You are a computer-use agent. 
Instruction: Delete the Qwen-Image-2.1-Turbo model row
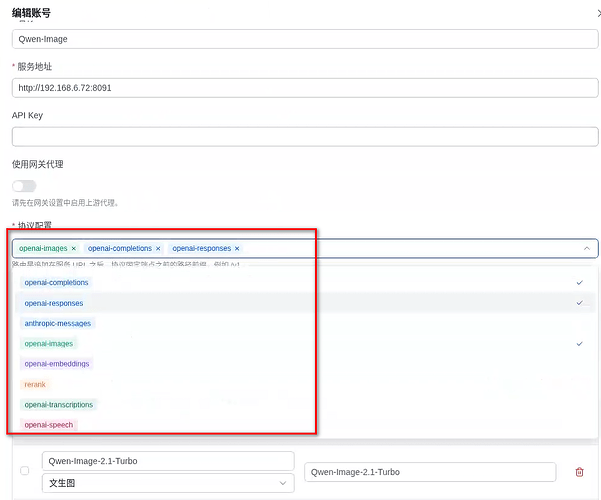tap(579, 472)
